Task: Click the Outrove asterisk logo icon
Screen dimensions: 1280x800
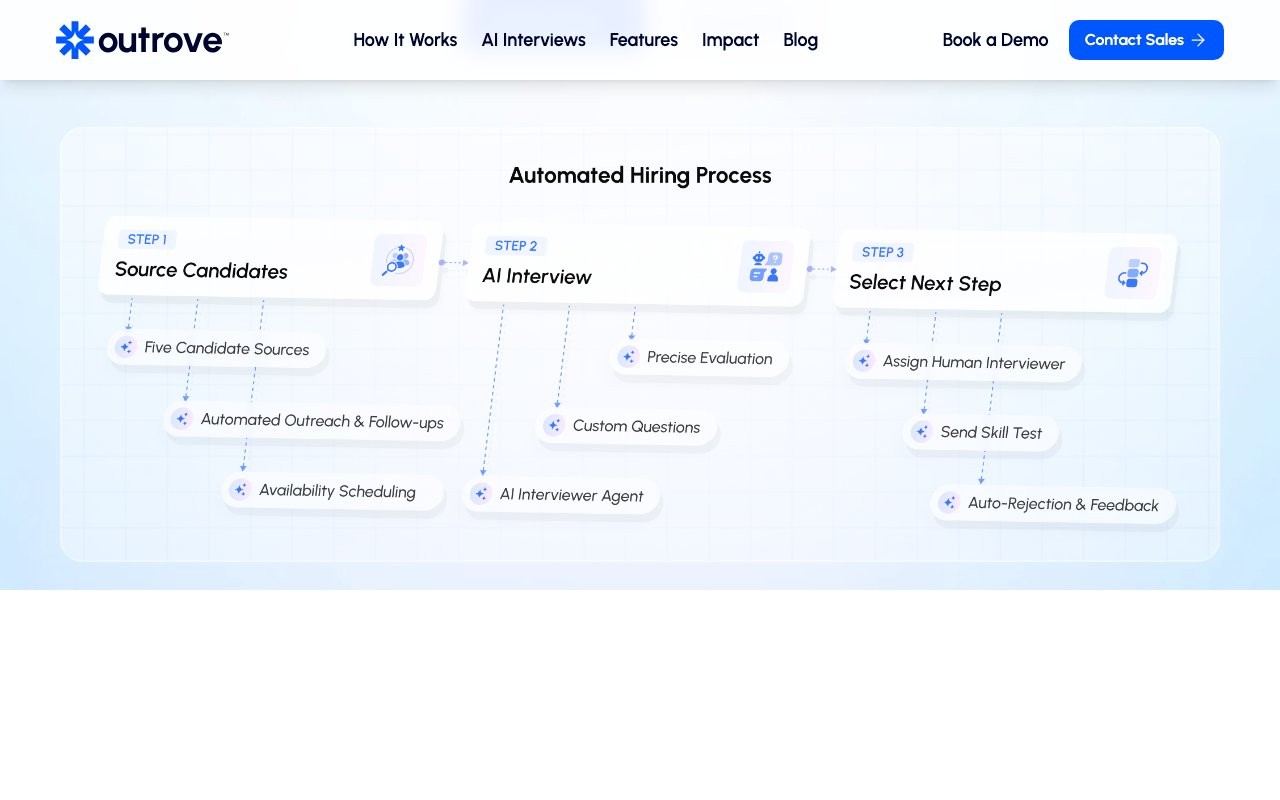Action: (x=75, y=40)
